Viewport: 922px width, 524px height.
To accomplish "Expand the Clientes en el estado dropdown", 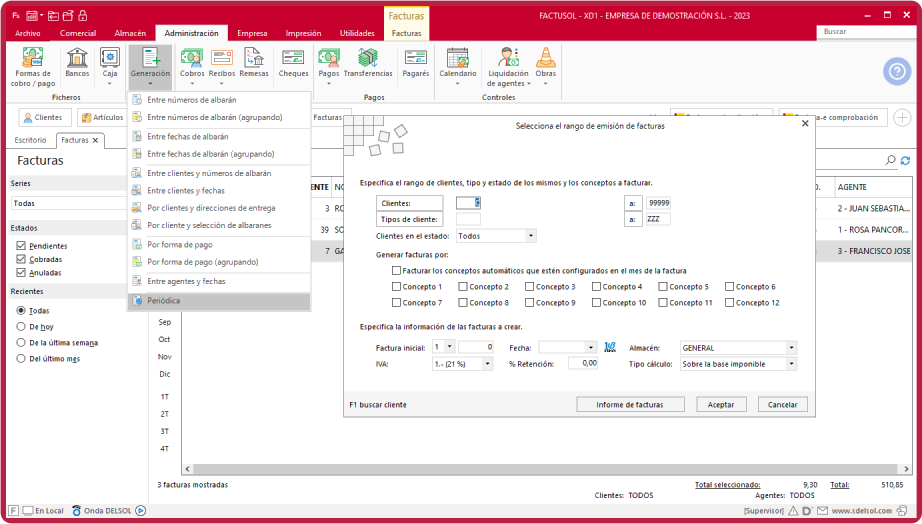I will pos(531,236).
